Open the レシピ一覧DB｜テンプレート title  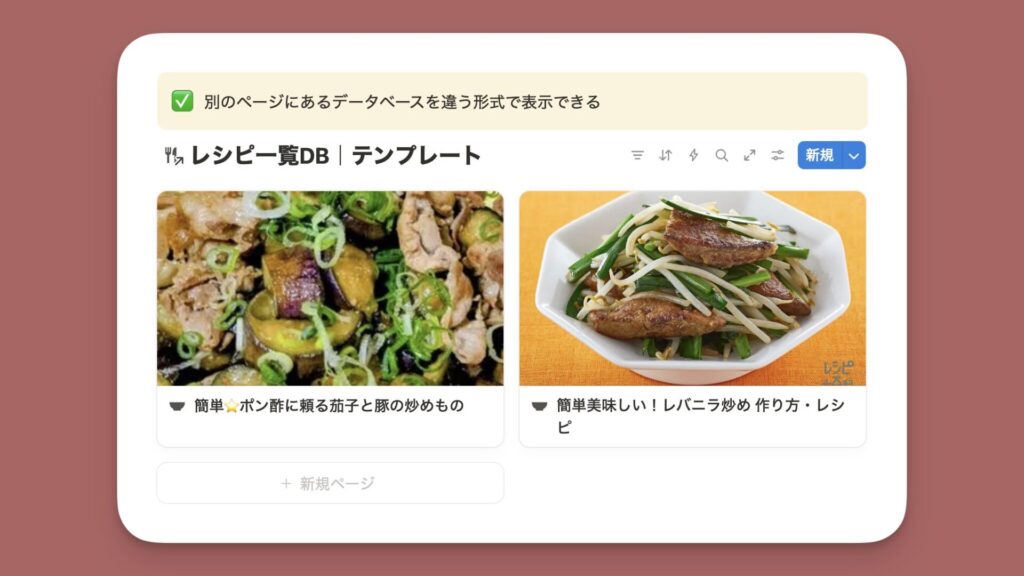pos(336,156)
